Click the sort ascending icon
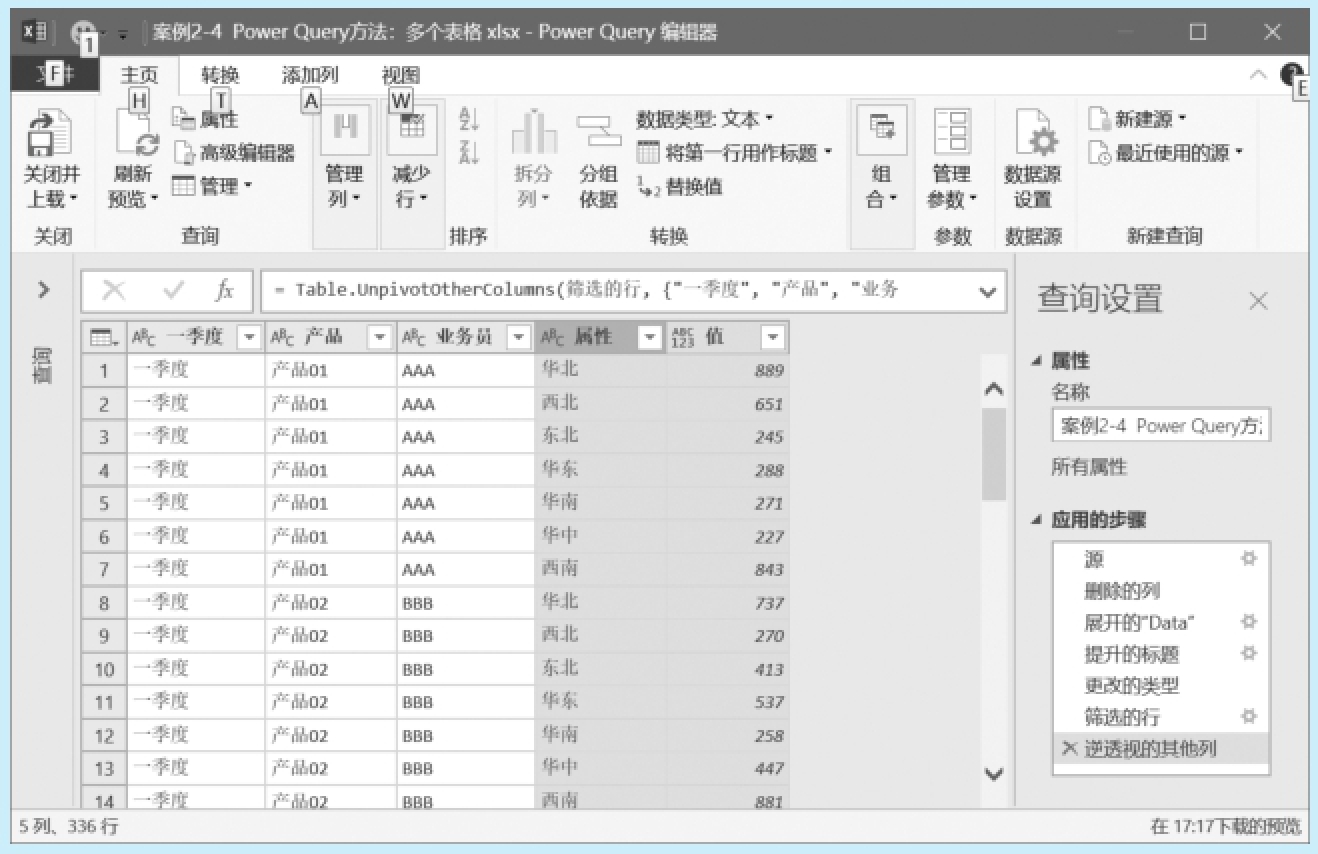This screenshot has height=854, width=1318. [x=468, y=120]
